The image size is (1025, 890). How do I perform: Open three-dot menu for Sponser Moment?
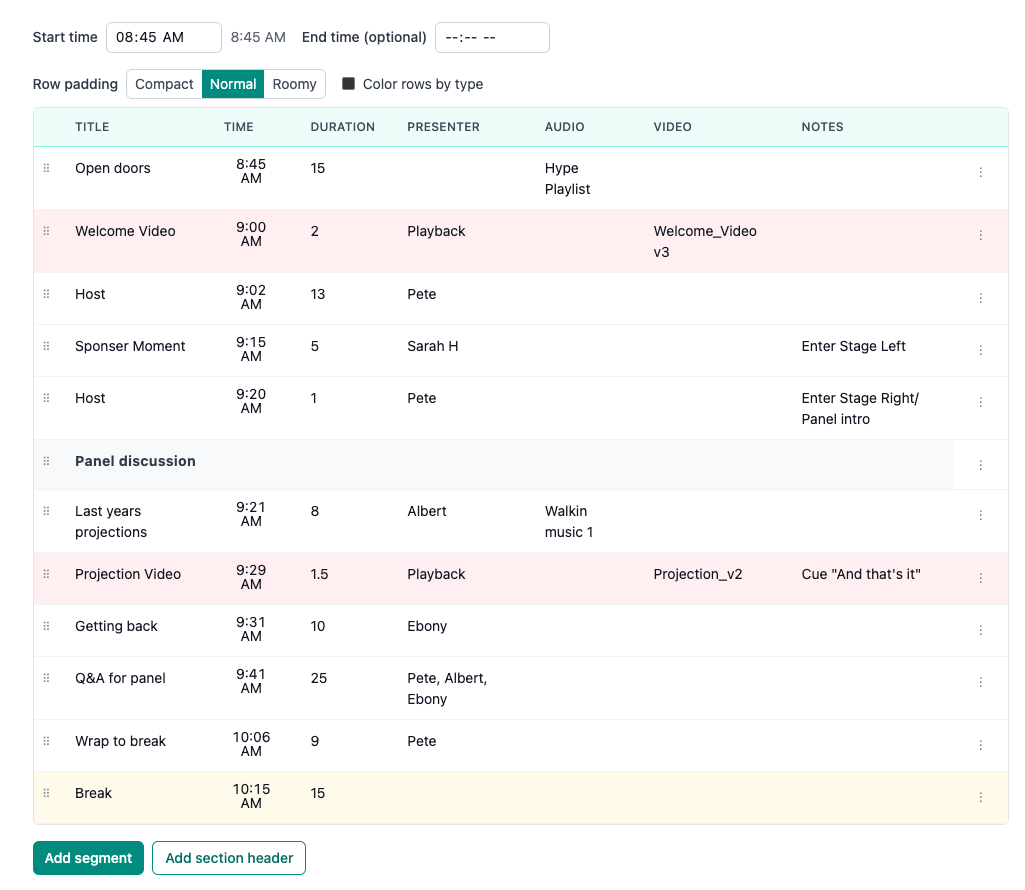[x=981, y=351]
